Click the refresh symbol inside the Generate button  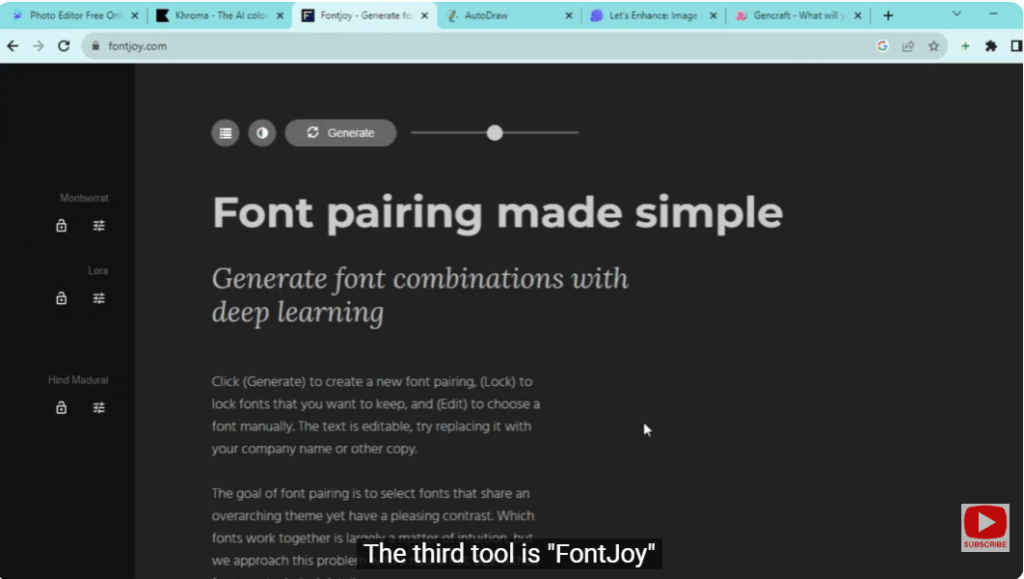pos(313,132)
